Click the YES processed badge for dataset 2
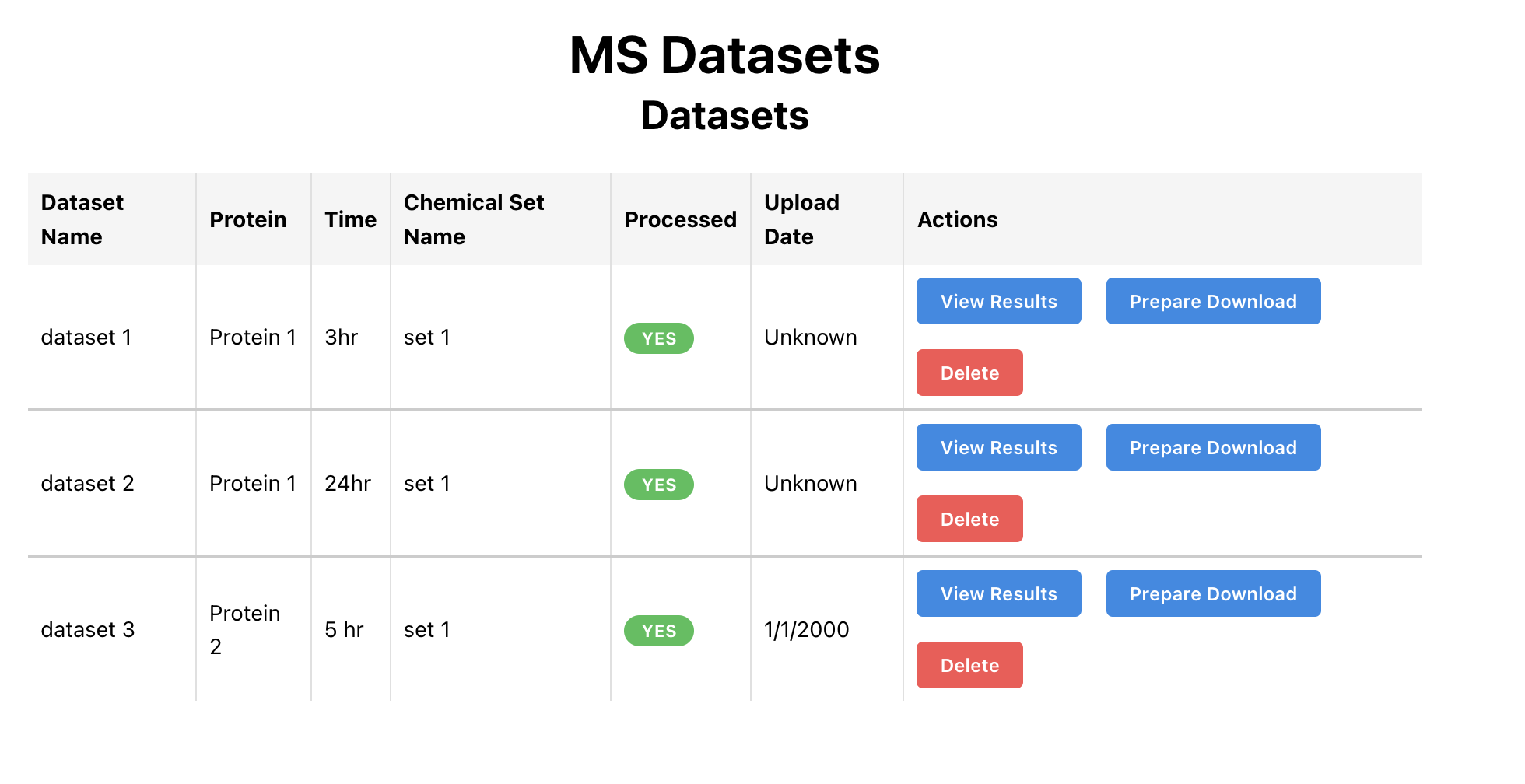The height and width of the screenshot is (784, 1525). pos(658,485)
